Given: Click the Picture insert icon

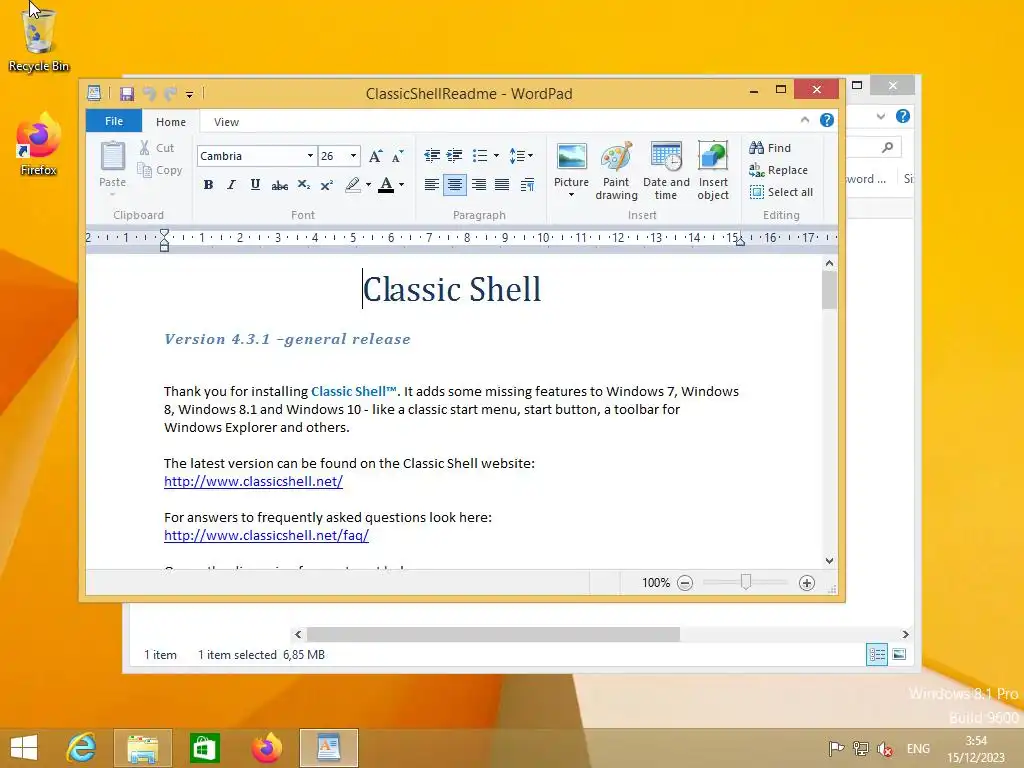Looking at the screenshot, I should pos(571,157).
